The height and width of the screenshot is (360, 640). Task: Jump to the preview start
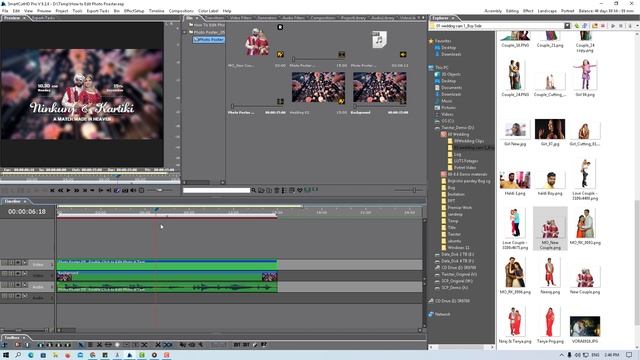point(52,190)
